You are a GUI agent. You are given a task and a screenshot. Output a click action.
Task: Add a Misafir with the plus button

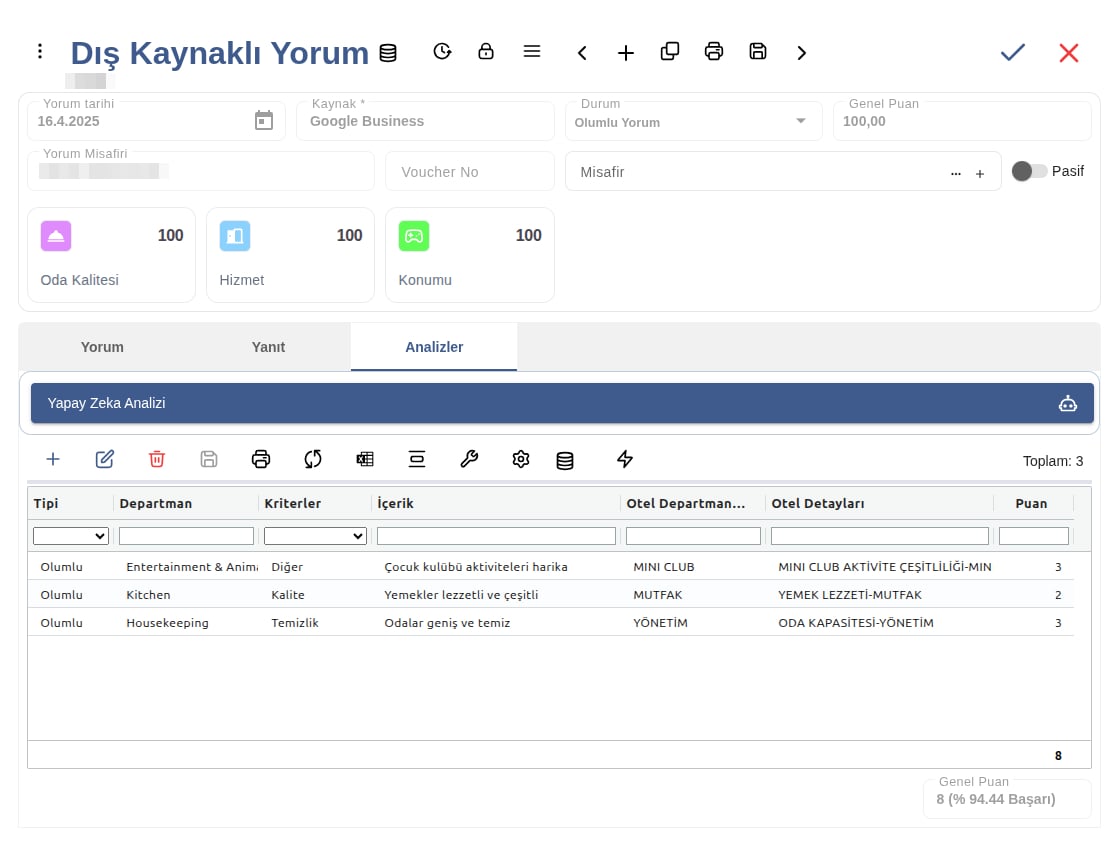tap(980, 173)
